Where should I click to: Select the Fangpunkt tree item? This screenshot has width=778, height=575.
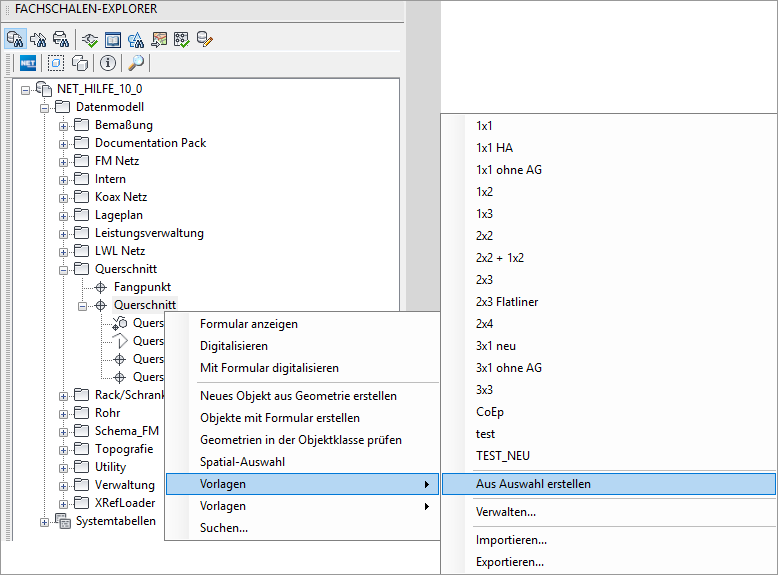tap(142, 287)
